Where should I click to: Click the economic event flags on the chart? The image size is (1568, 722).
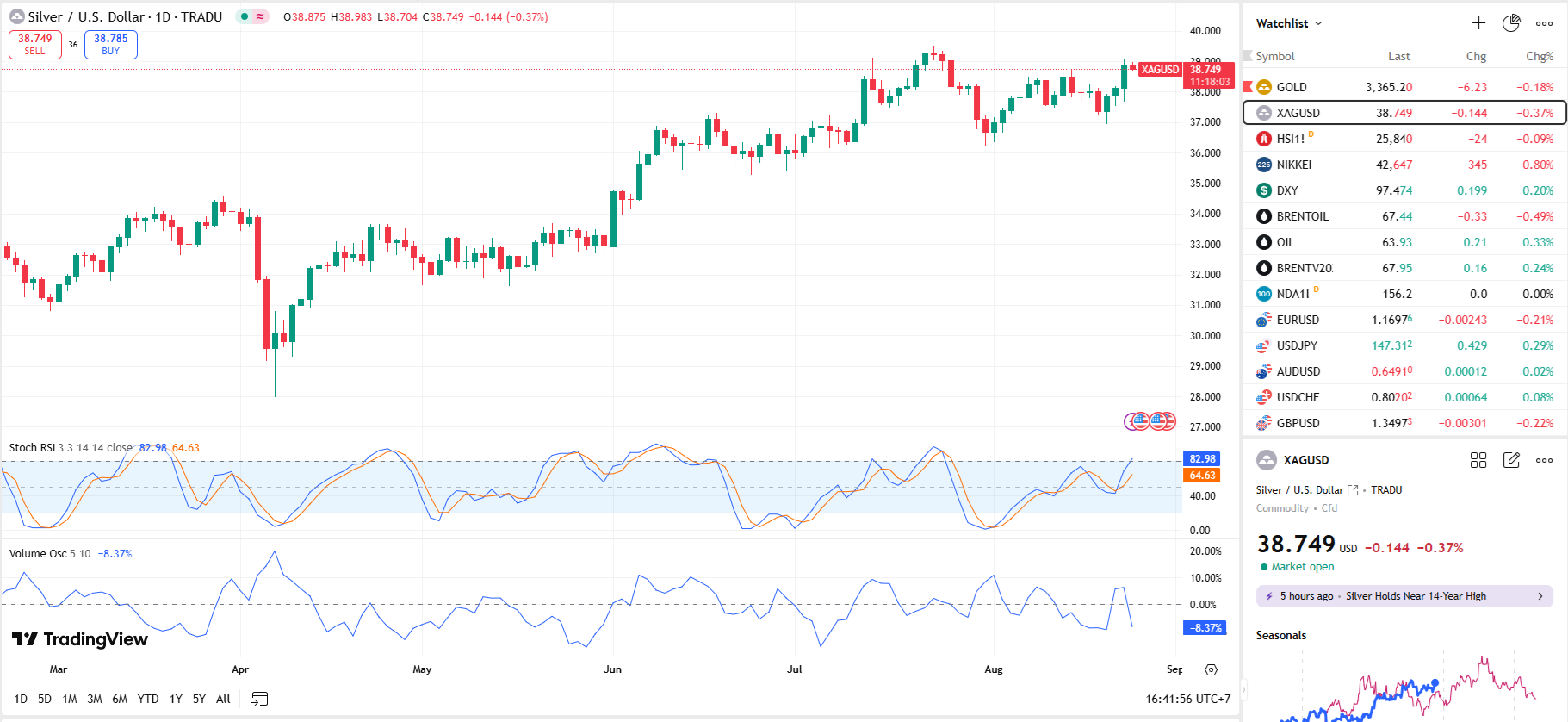(x=1150, y=421)
